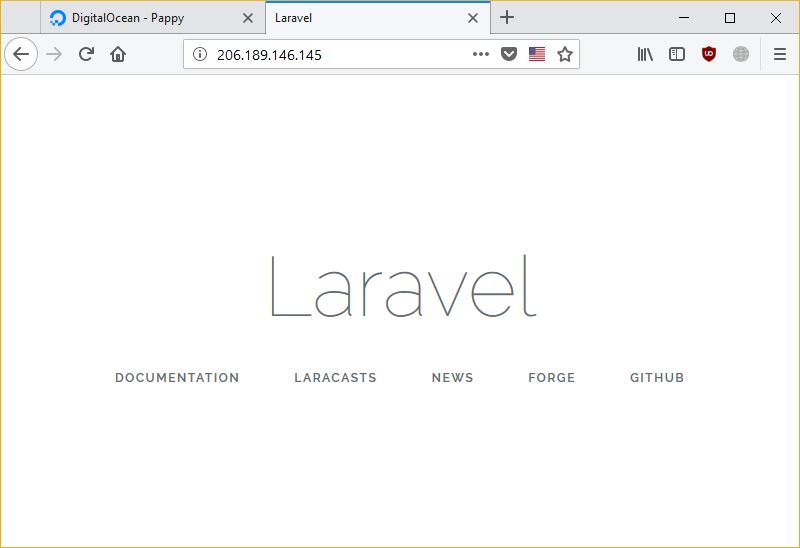Maximize the browser window
800x548 pixels.
[x=730, y=18]
